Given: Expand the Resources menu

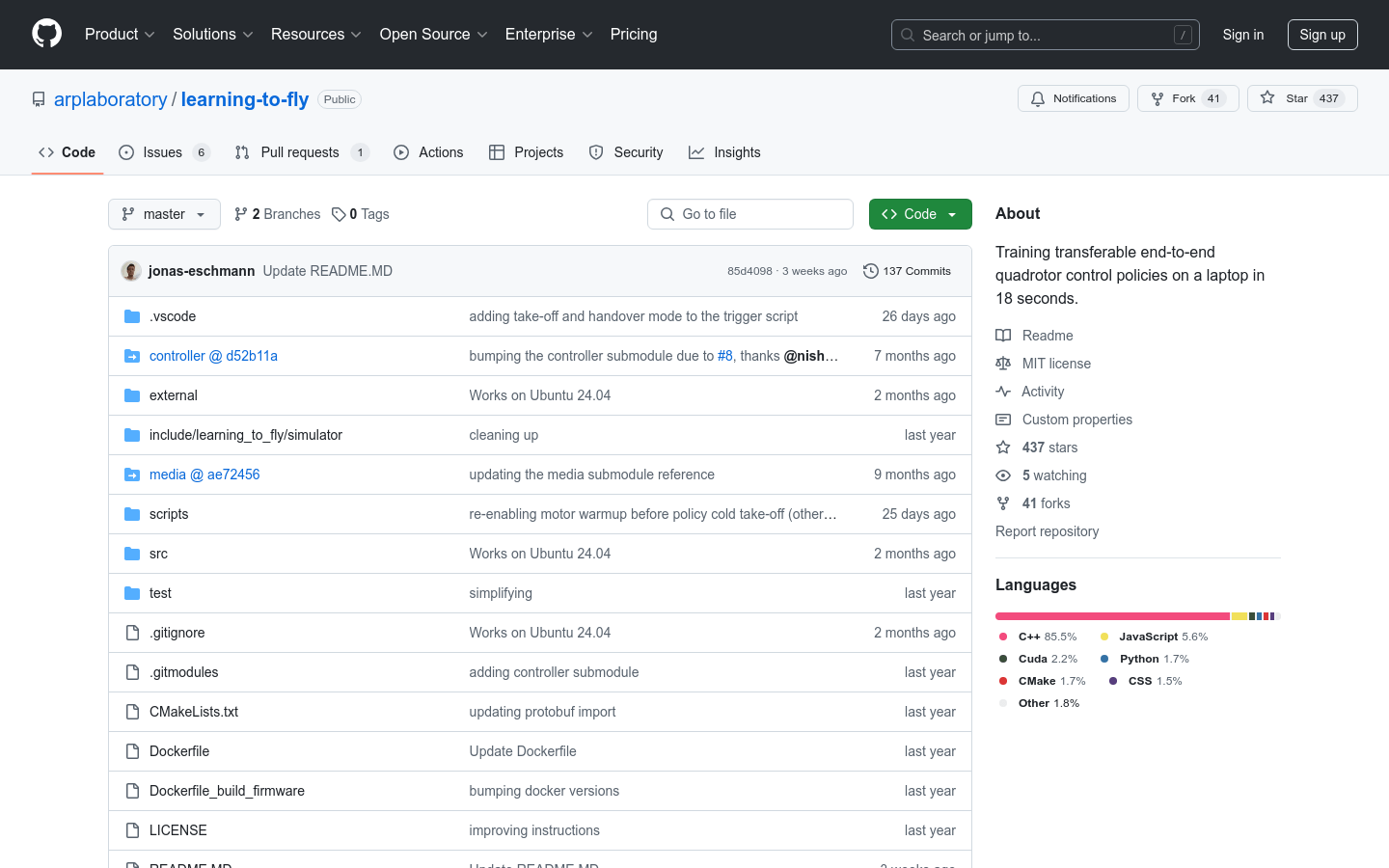Looking at the screenshot, I should 316,34.
